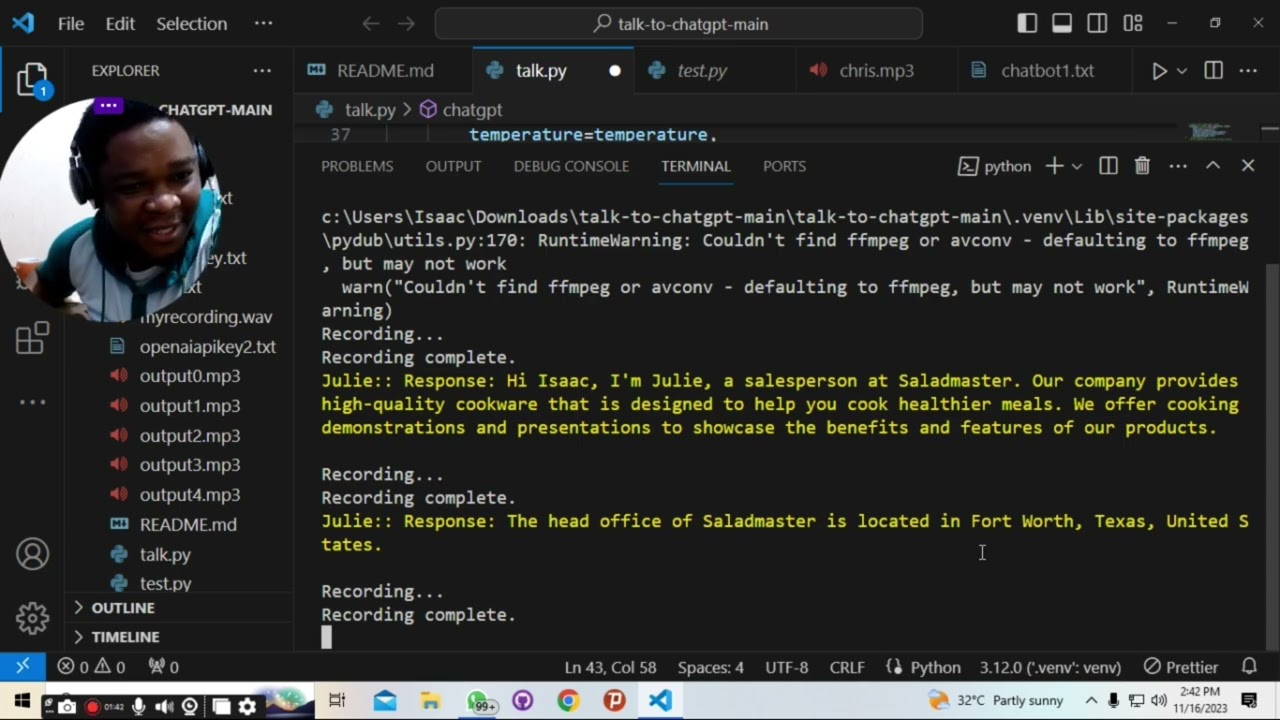Open the Ports panel tab
The height and width of the screenshot is (720, 1280).
[x=784, y=166]
